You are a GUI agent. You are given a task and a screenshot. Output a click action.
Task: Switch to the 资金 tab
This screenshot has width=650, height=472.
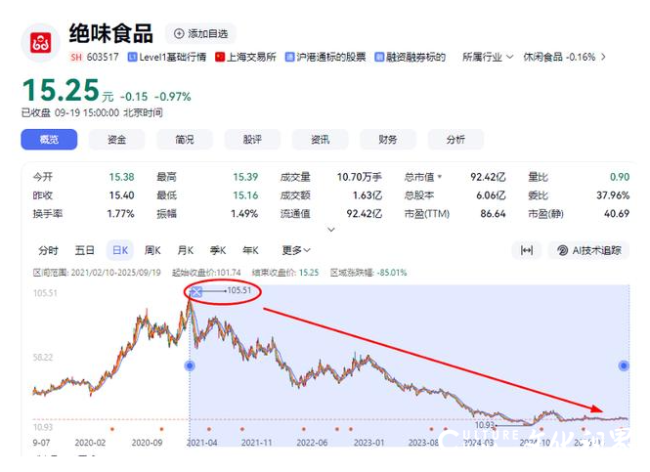pyautogui.click(x=117, y=140)
